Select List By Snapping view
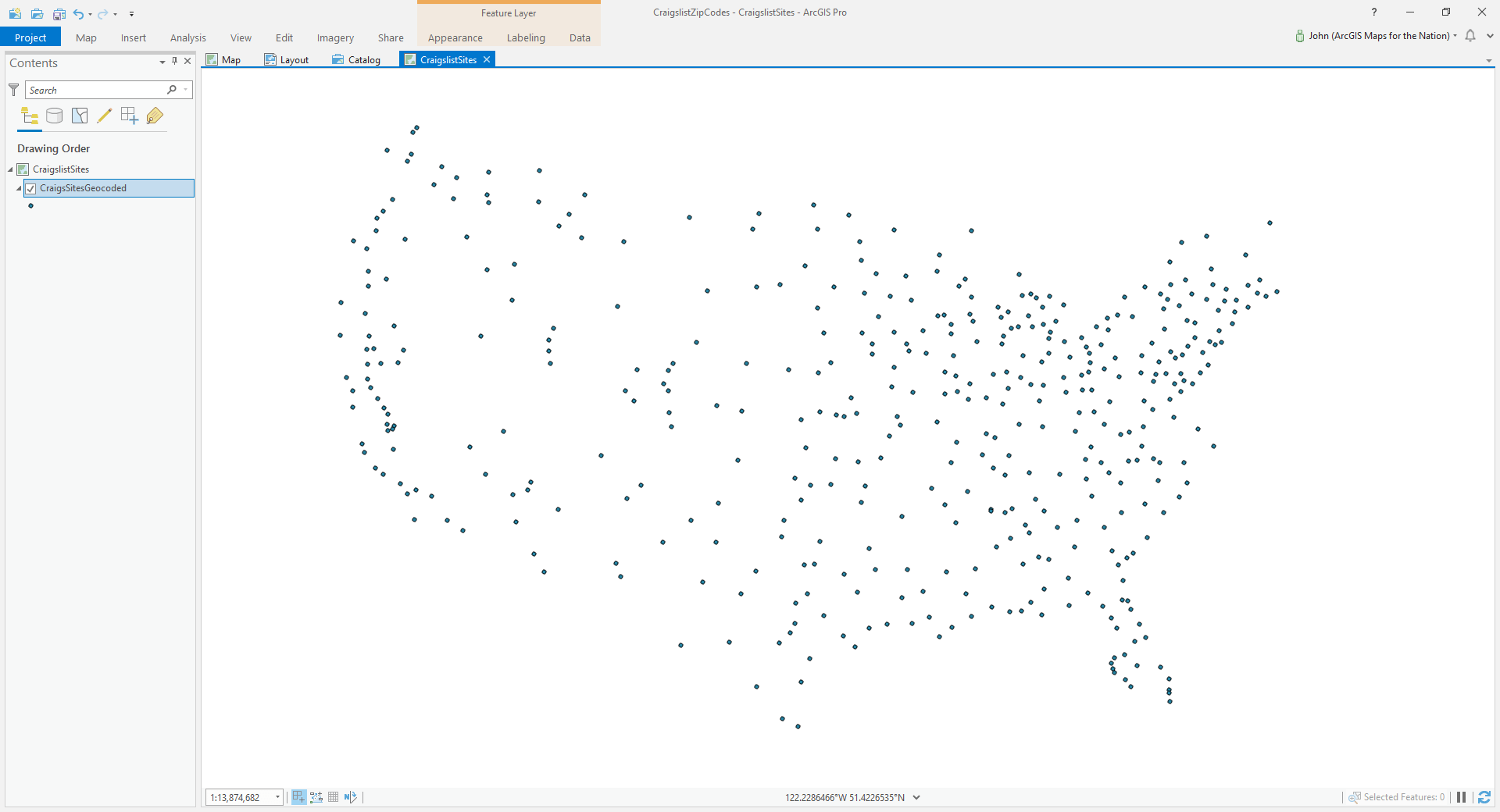Viewport: 1500px width, 812px height. pyautogui.click(x=130, y=116)
